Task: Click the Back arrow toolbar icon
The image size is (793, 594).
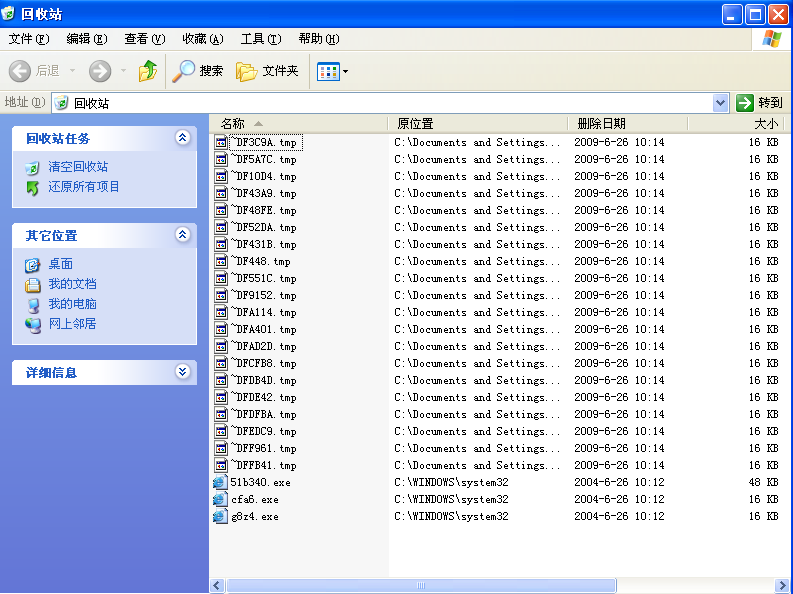Action: tap(20, 71)
